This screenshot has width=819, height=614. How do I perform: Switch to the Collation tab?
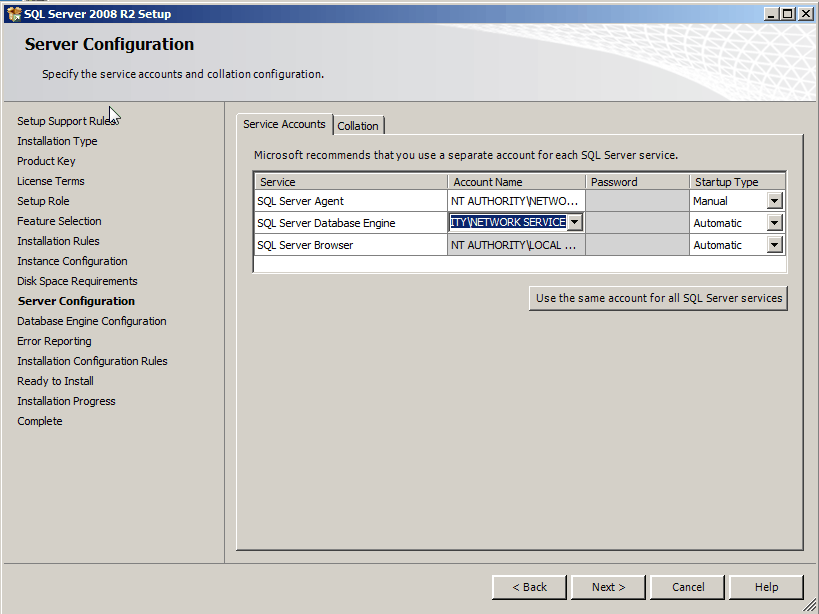(358, 126)
